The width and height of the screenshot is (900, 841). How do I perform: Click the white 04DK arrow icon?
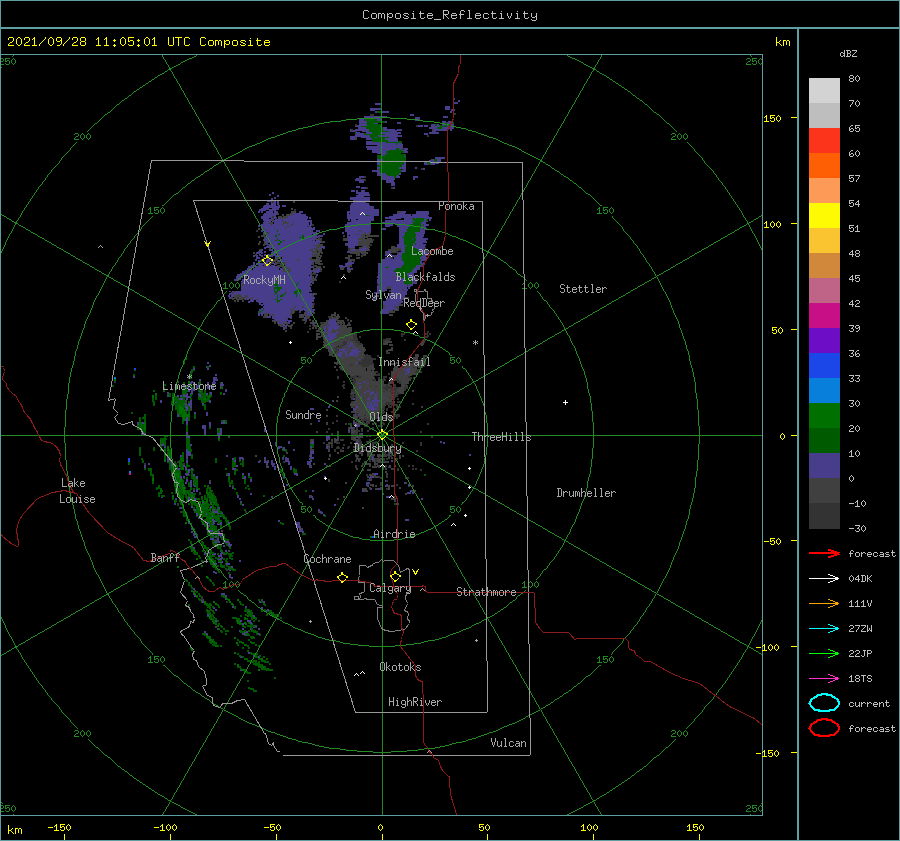(824, 578)
